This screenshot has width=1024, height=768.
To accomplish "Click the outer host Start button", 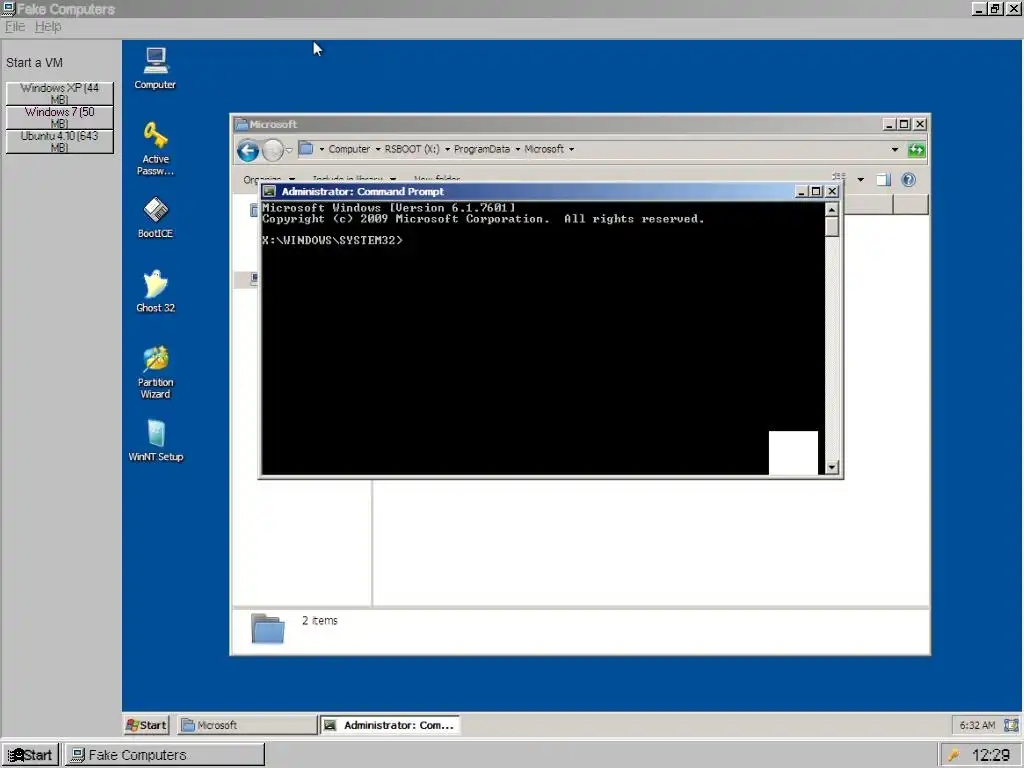I will (x=31, y=755).
